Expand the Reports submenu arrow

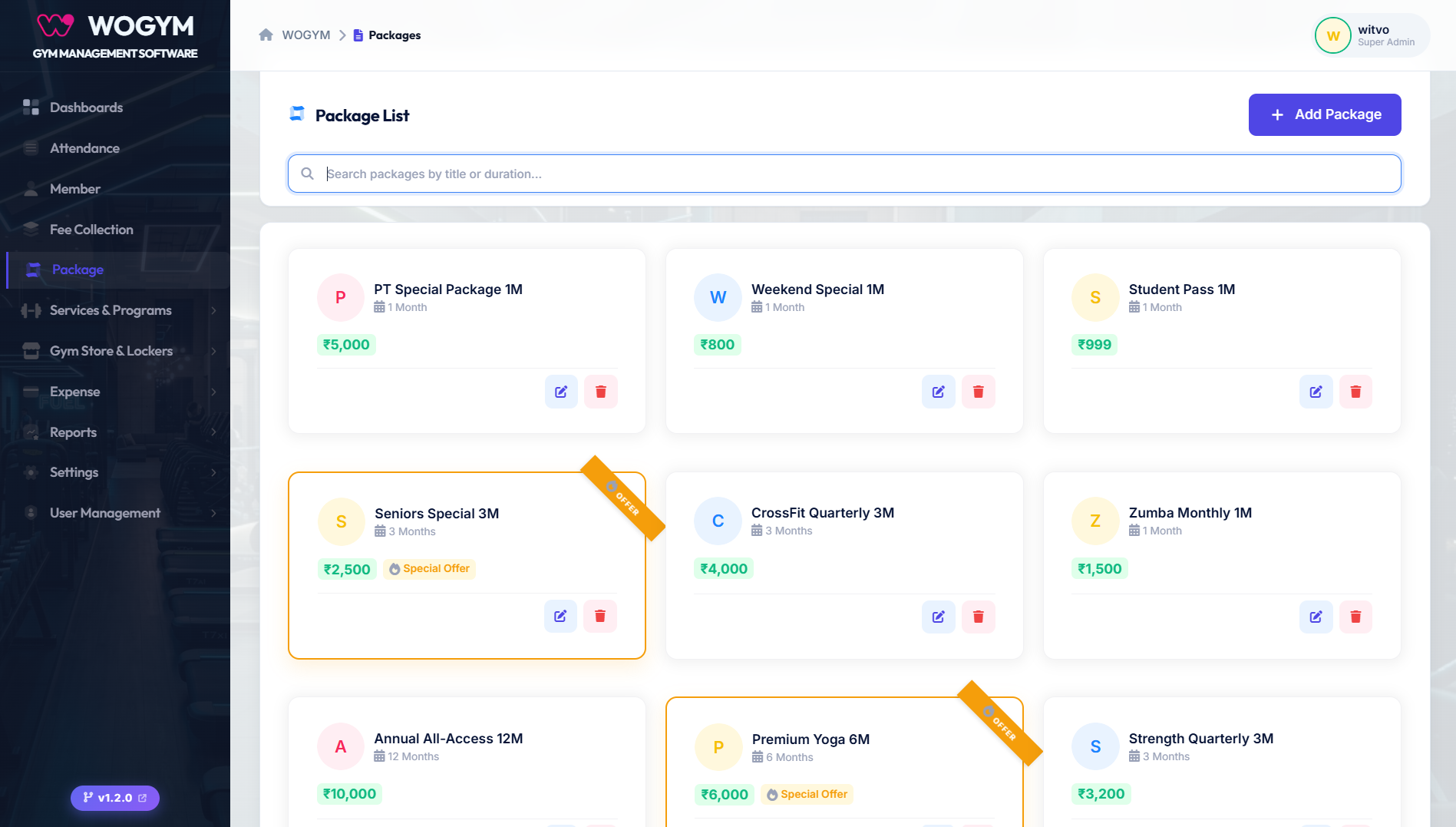(x=213, y=432)
